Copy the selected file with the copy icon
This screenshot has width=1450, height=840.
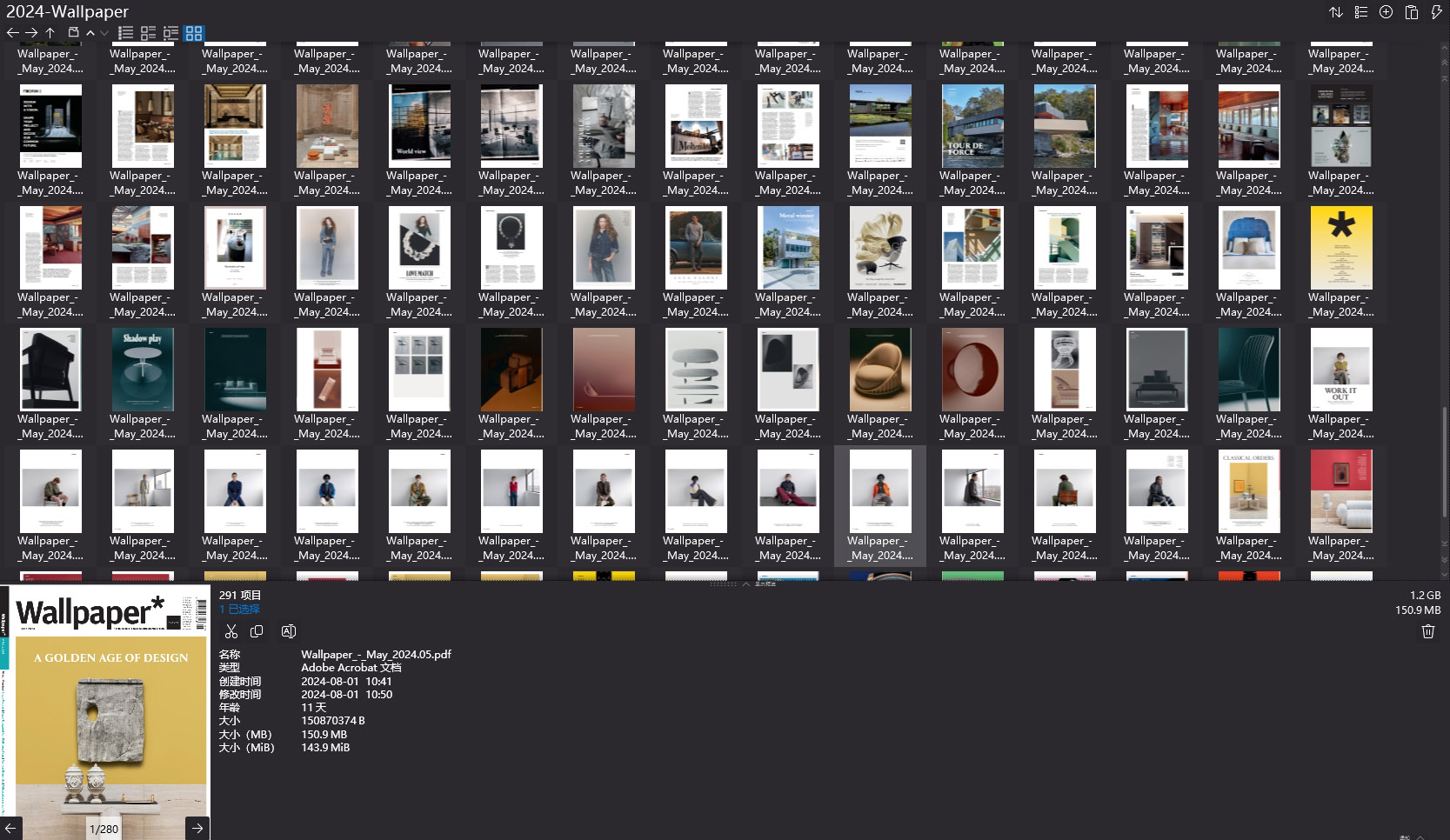257,631
